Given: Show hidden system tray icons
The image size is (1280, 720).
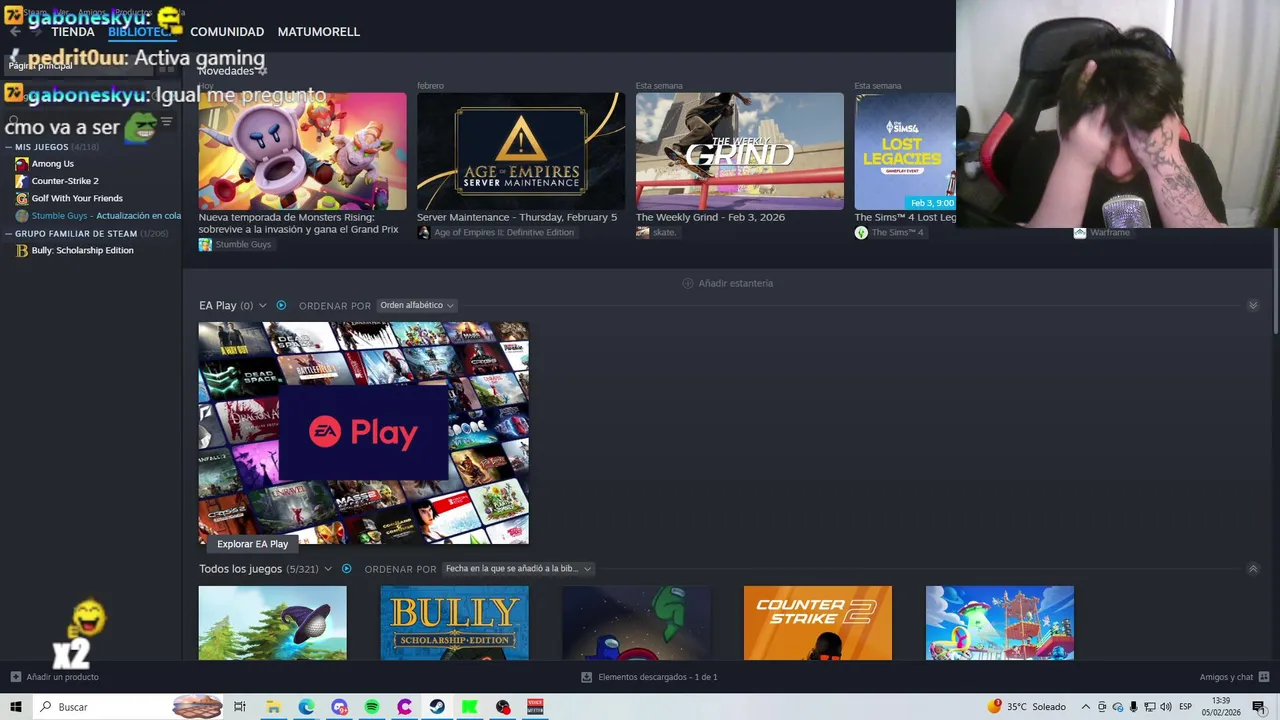Looking at the screenshot, I should point(1085,707).
